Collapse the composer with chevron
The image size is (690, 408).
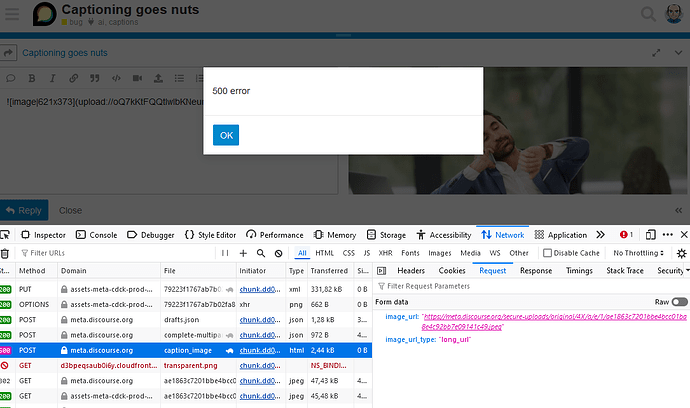click(x=678, y=53)
